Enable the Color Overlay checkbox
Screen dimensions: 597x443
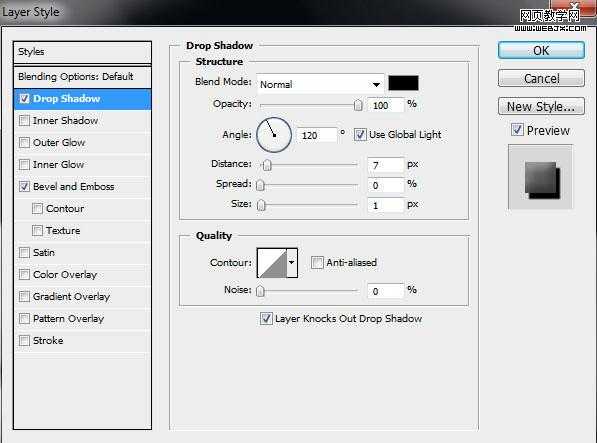coord(24,274)
